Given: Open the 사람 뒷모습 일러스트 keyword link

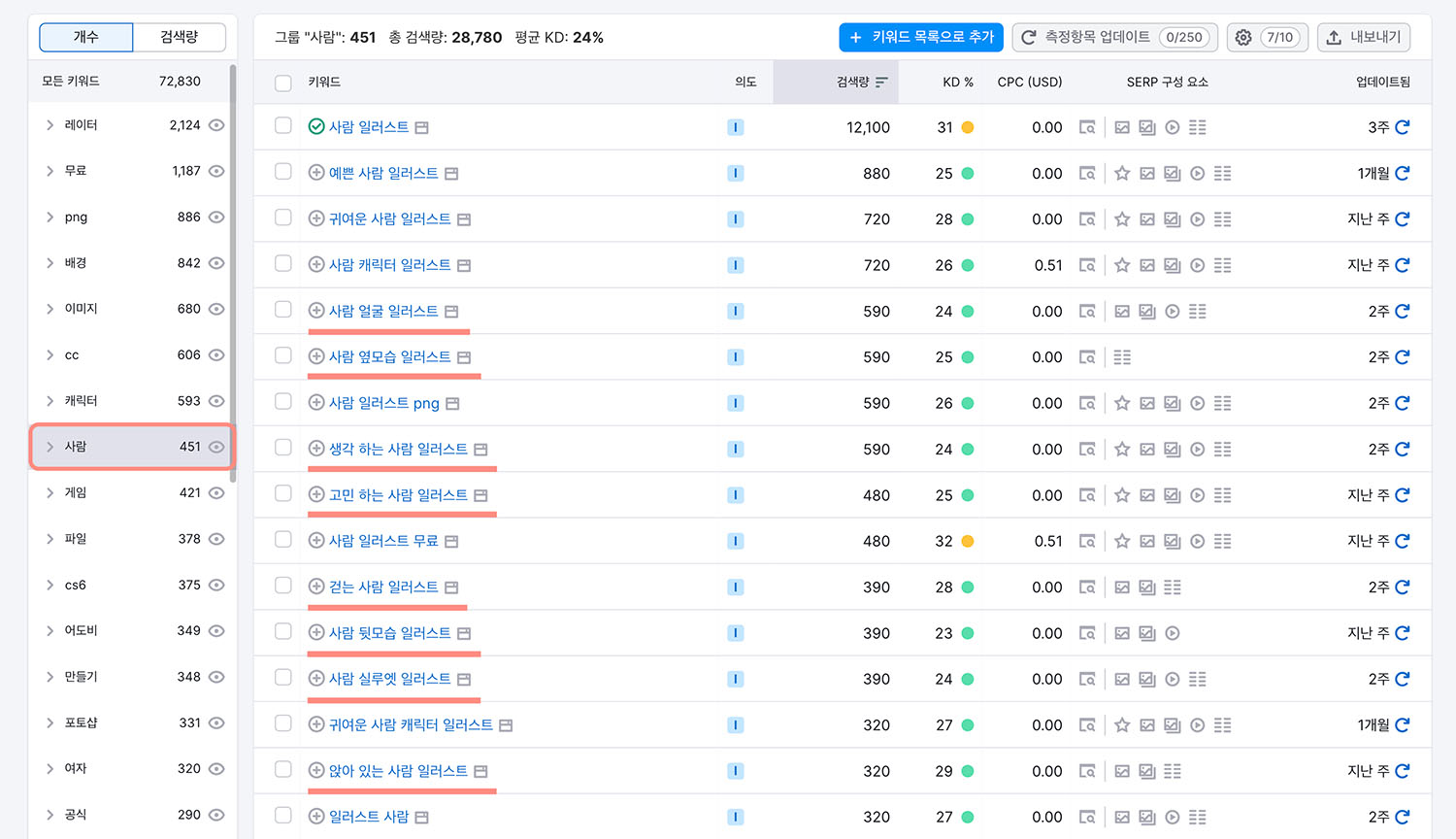Looking at the screenshot, I should 389,633.
